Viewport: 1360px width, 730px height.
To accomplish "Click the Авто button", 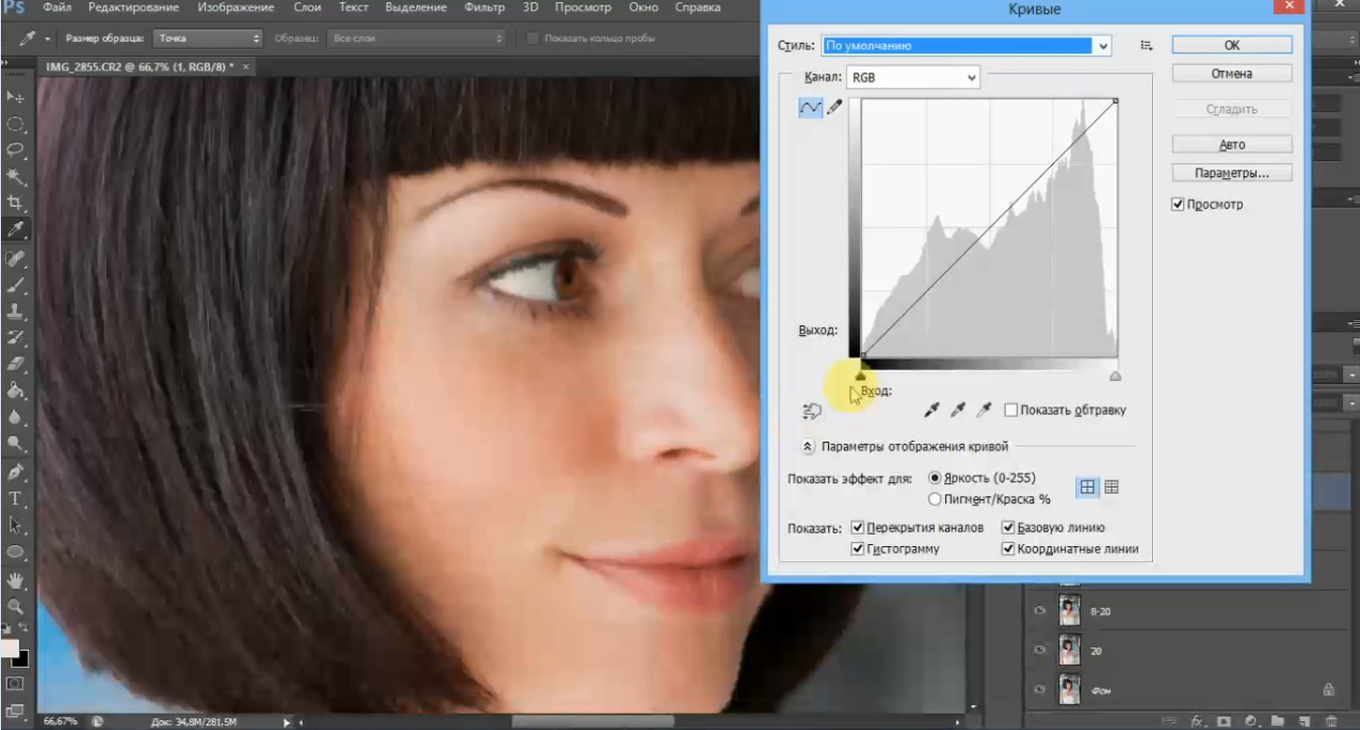I will [1231, 145].
